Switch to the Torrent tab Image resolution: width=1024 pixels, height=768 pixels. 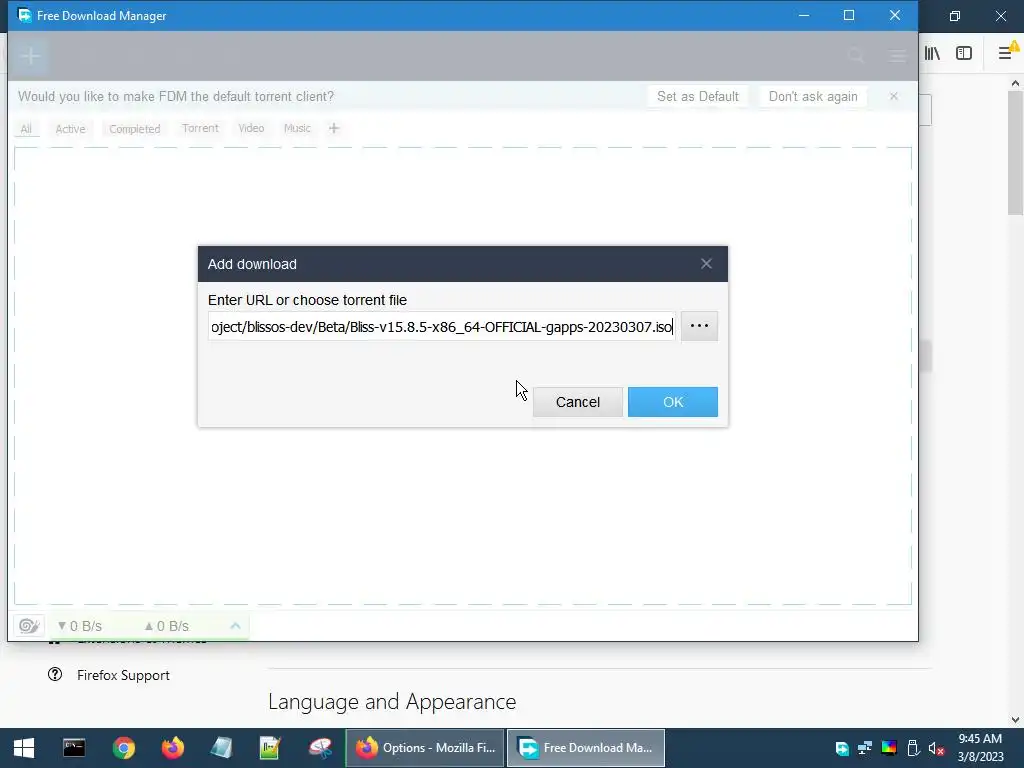[200, 128]
